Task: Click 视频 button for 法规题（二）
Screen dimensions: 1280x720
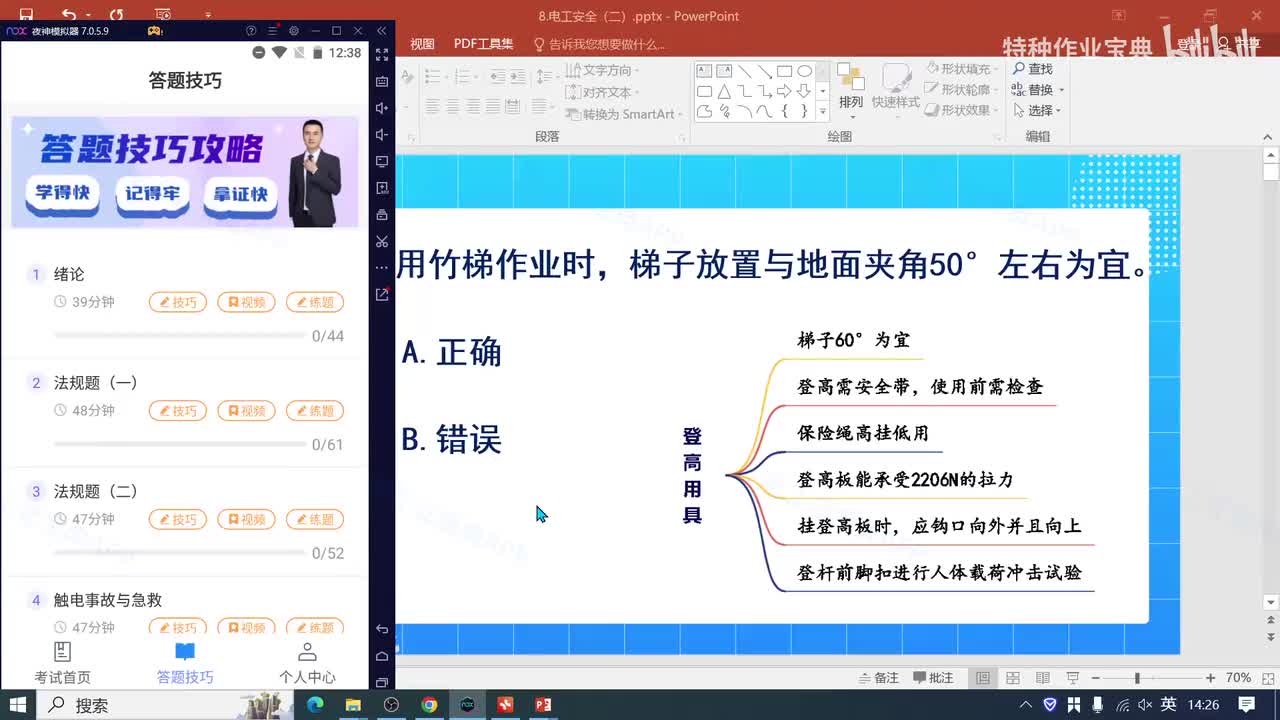Action: (246, 520)
